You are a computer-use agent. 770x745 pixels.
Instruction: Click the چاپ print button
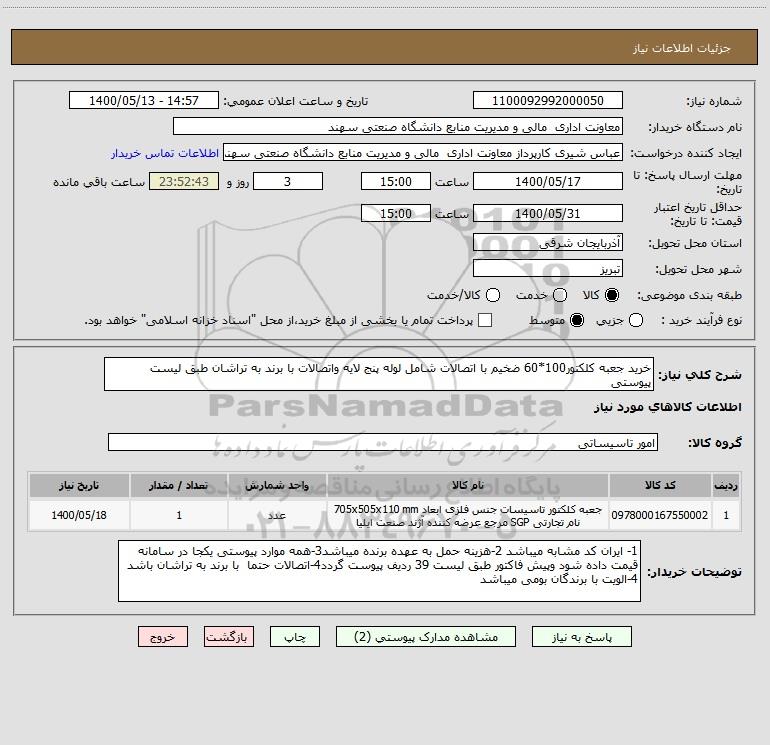295,637
